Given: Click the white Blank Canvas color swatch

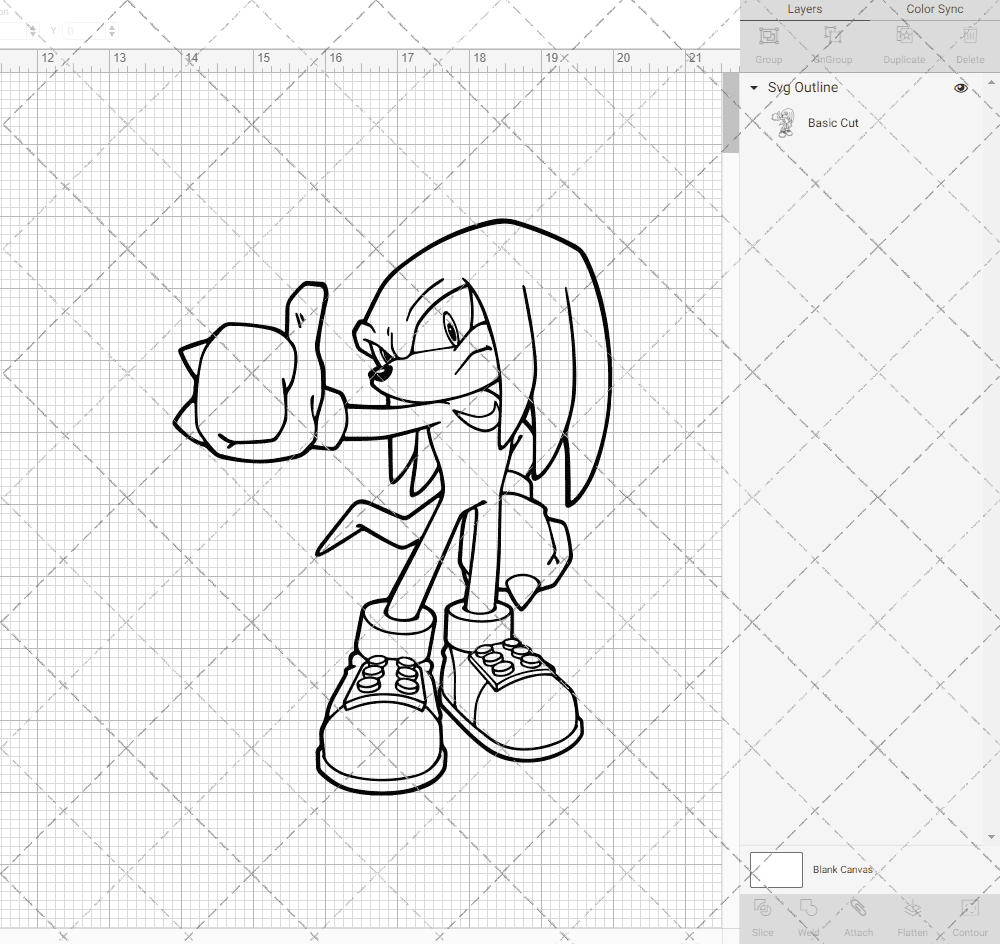Looking at the screenshot, I should [x=775, y=869].
